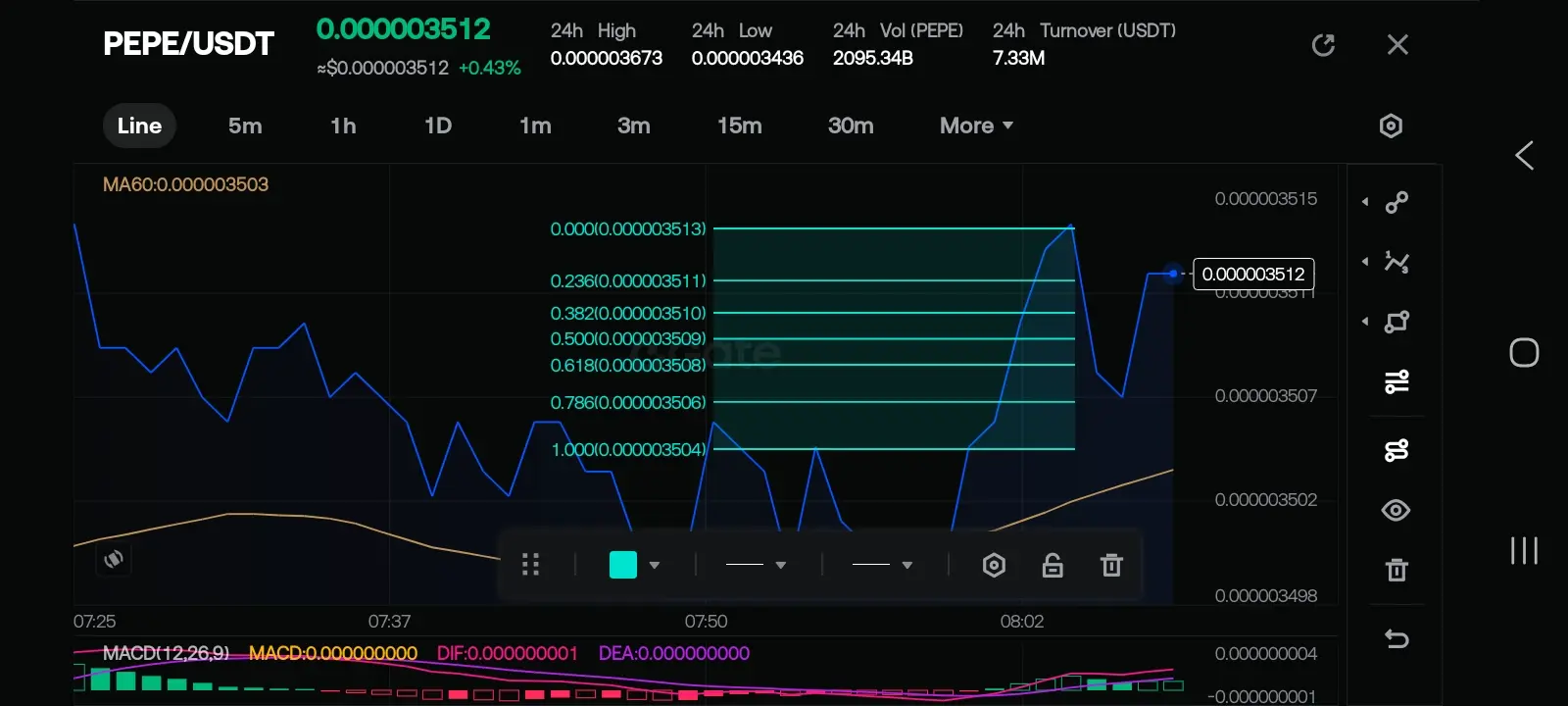Screen dimensions: 1568x706
Task: Select the line drawing tool in sidebar
Action: pyautogui.click(x=1396, y=202)
